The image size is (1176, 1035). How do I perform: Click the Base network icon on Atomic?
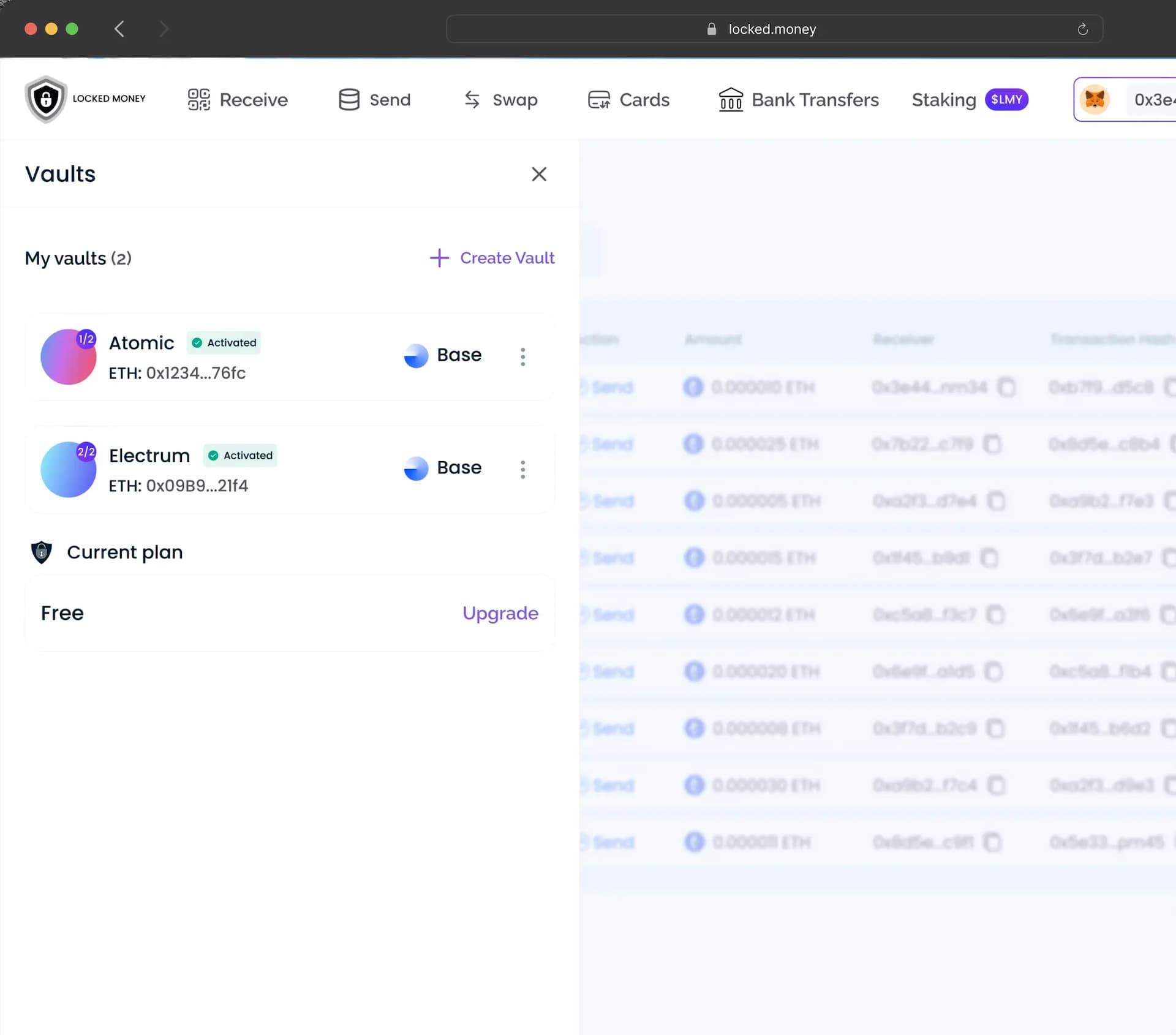[416, 356]
